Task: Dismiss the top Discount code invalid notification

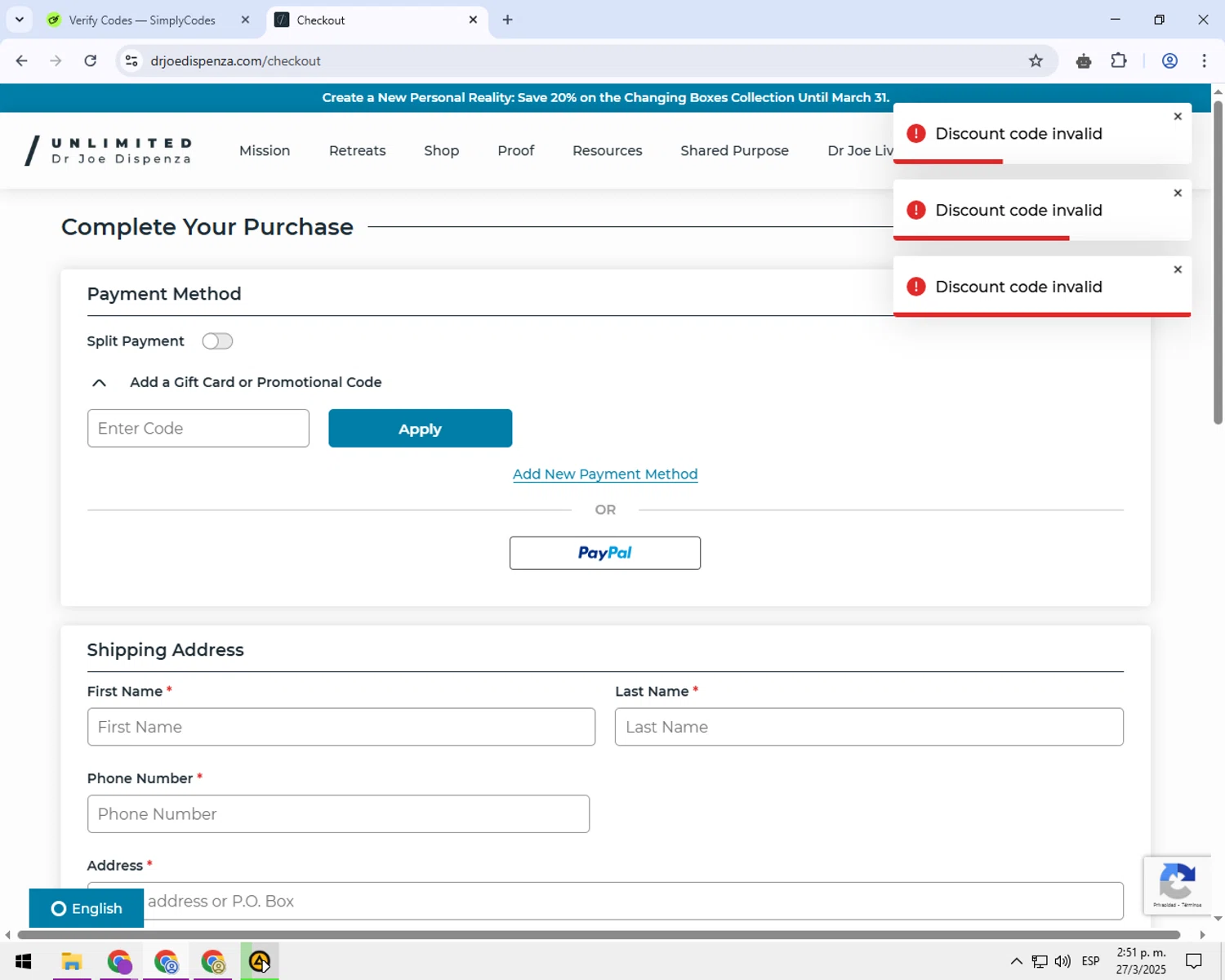Action: [1178, 117]
